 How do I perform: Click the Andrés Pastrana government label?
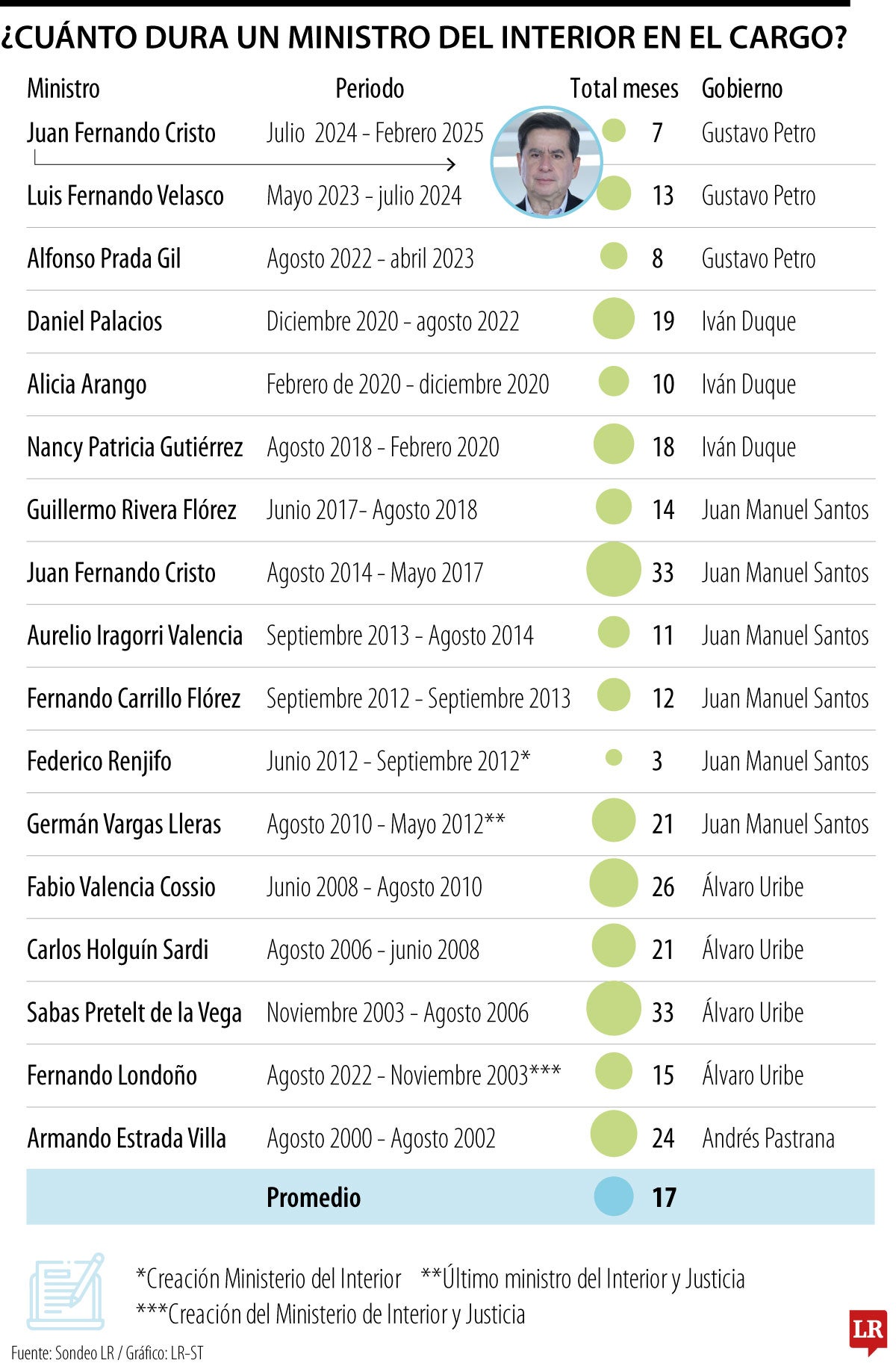point(768,1138)
